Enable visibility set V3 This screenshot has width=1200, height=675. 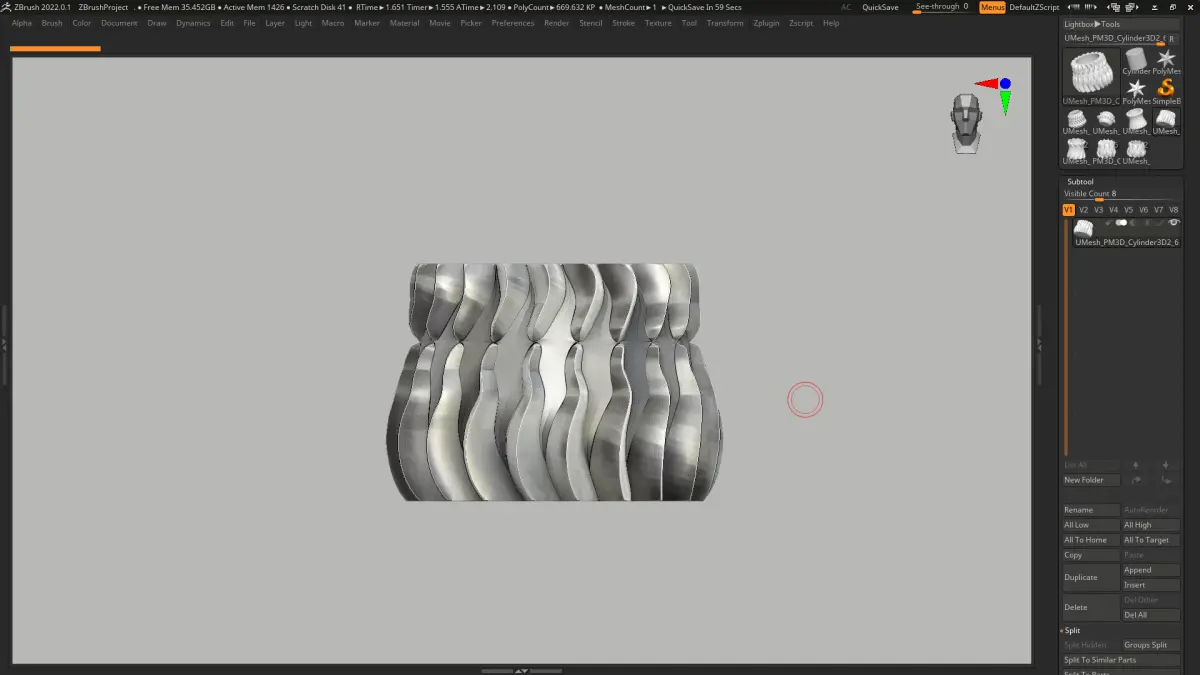(x=1098, y=210)
